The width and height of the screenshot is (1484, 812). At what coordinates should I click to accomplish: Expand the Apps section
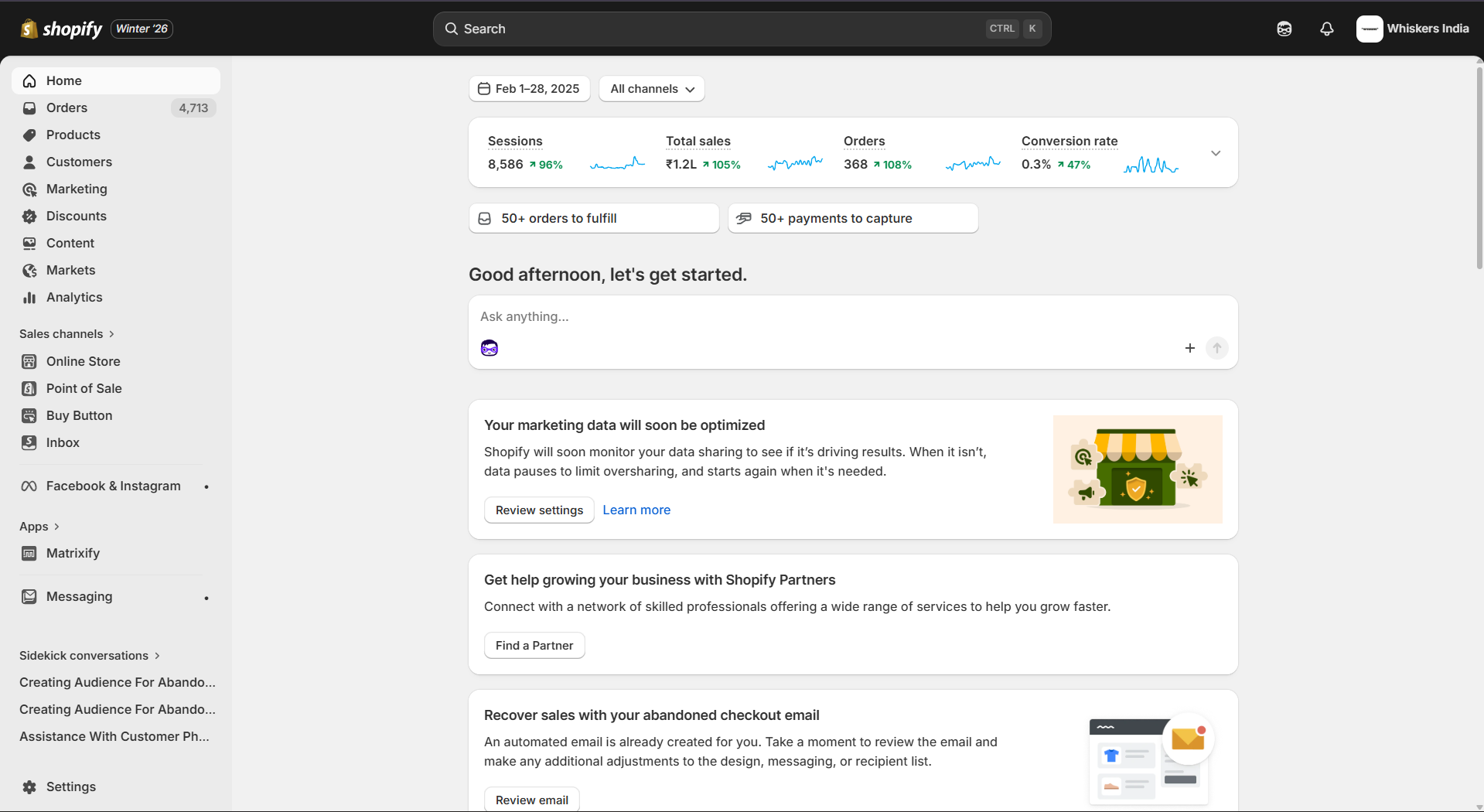pyautogui.click(x=39, y=527)
